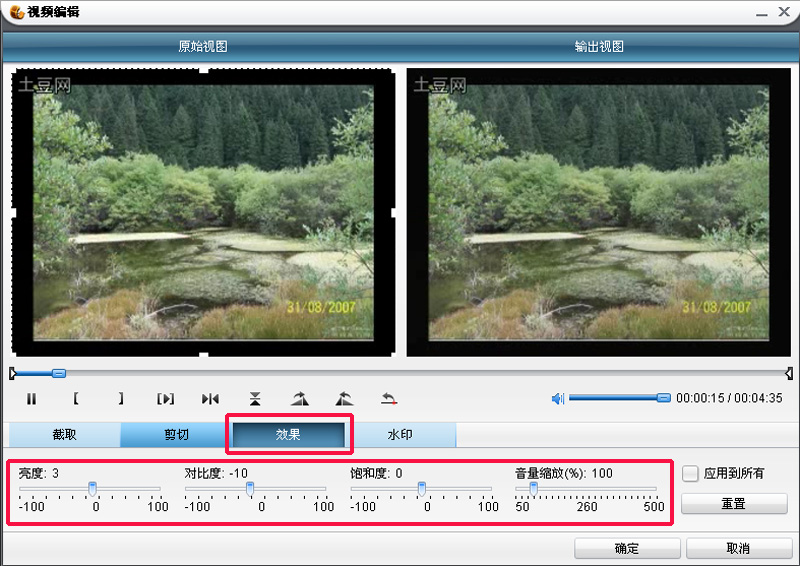This screenshot has height=566, width=800.
Task: Select the right trim marker on the timeline
Action: point(789,374)
